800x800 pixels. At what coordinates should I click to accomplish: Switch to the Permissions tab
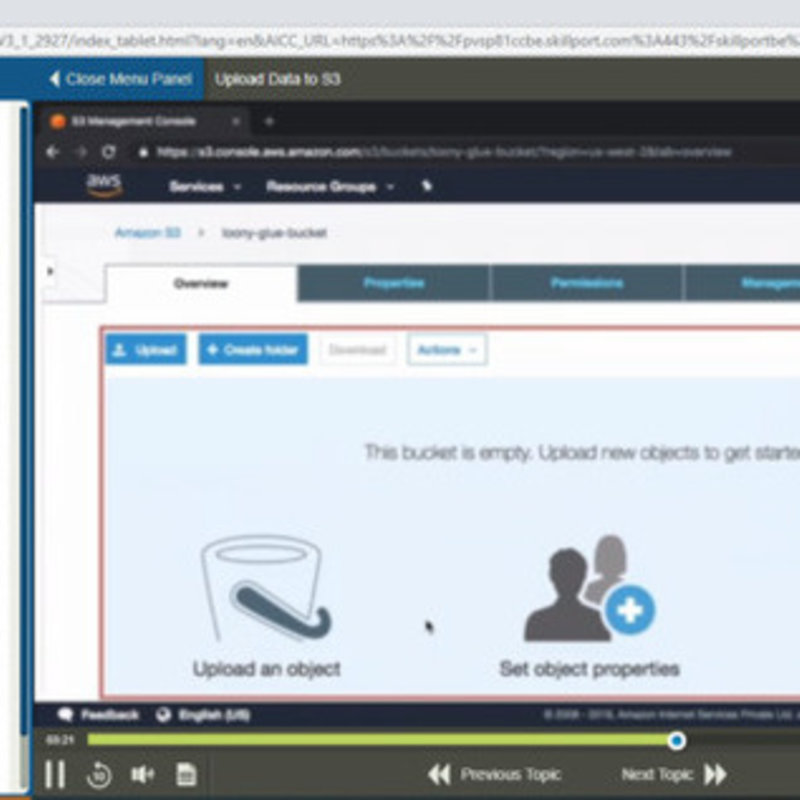587,283
